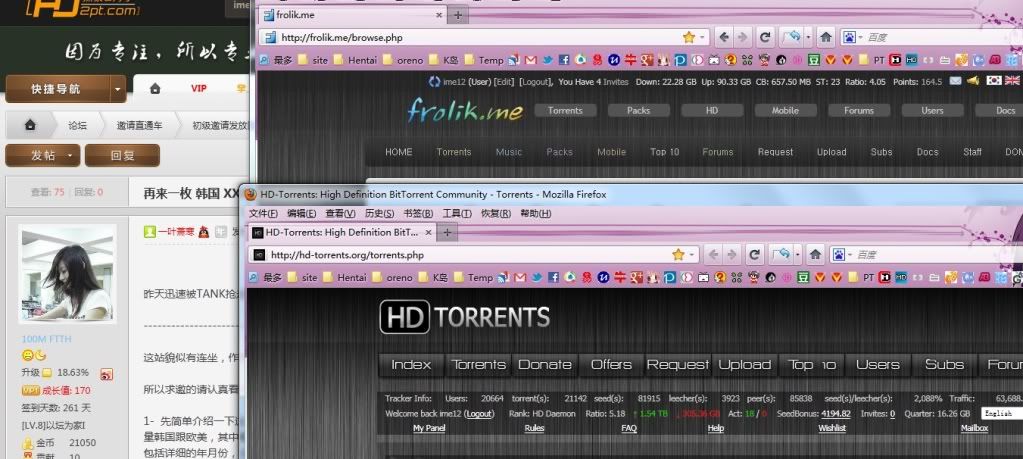Open 最多 bookmark in HD-Torrents window
The image size is (1023, 459).
click(x=266, y=277)
